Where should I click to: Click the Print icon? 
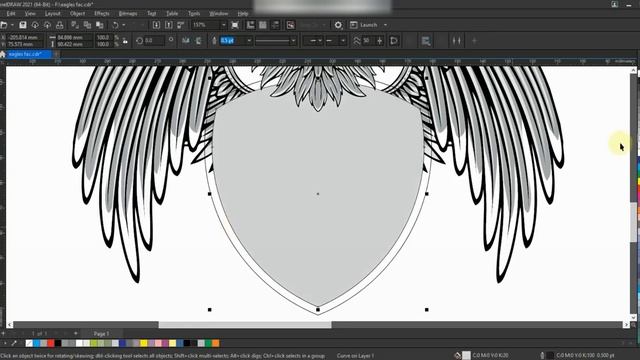click(x=60, y=25)
